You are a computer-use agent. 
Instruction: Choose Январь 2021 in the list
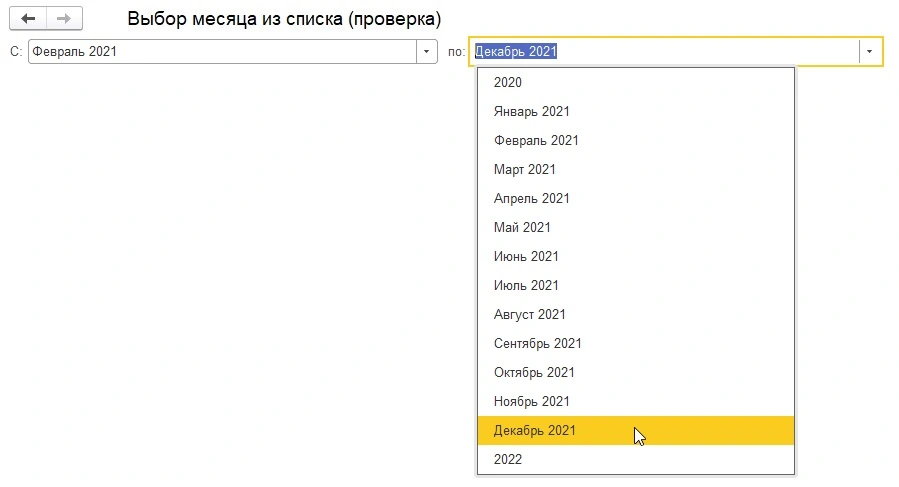coord(532,112)
